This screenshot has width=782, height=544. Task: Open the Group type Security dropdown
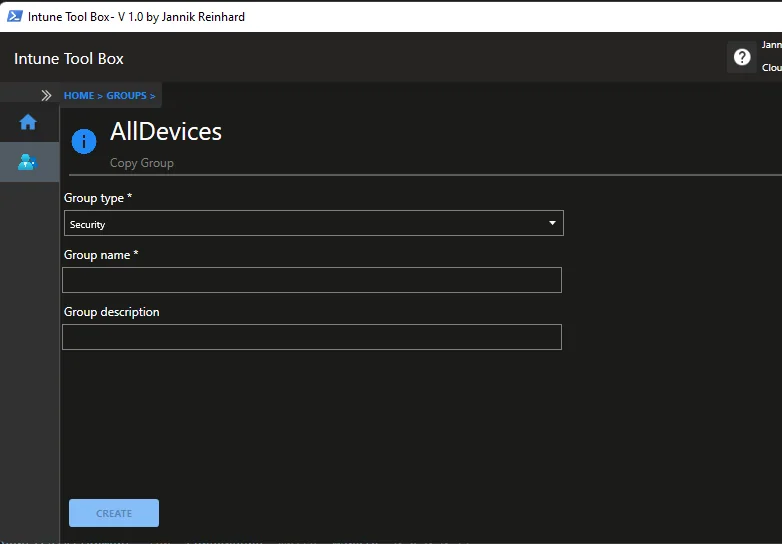tap(314, 223)
